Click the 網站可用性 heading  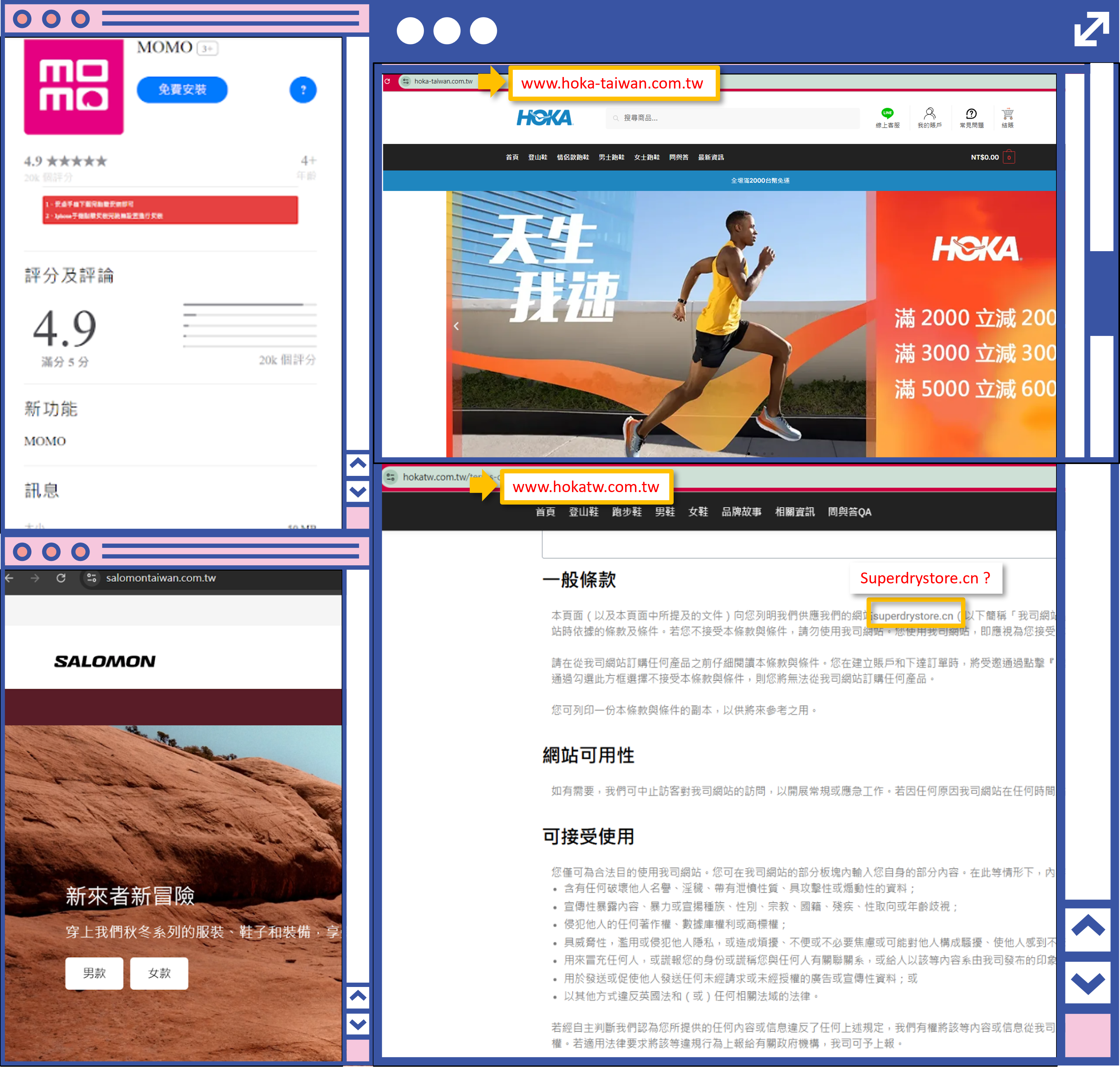coord(588,755)
